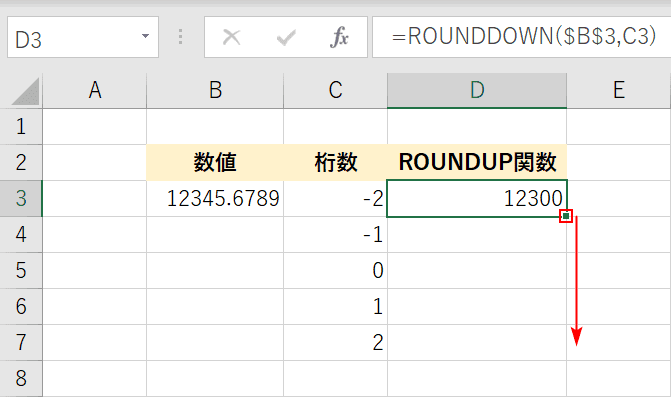Select row 8 header
671x397 pixels.
pos(21,378)
